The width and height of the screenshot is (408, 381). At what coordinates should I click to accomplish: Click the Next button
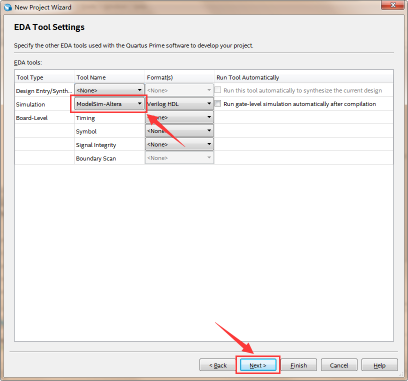pos(258,365)
